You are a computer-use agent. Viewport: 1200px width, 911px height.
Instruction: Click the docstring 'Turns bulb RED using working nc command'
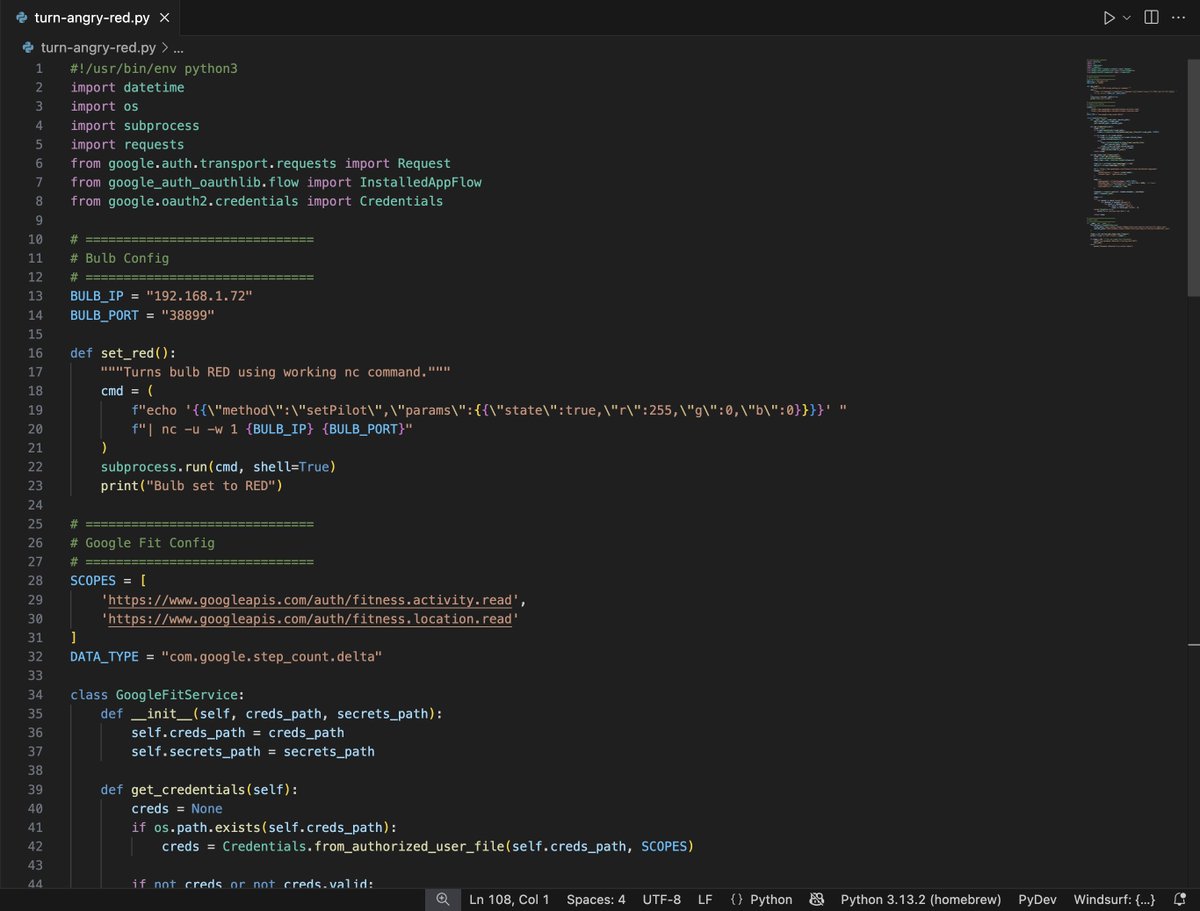tap(276, 372)
